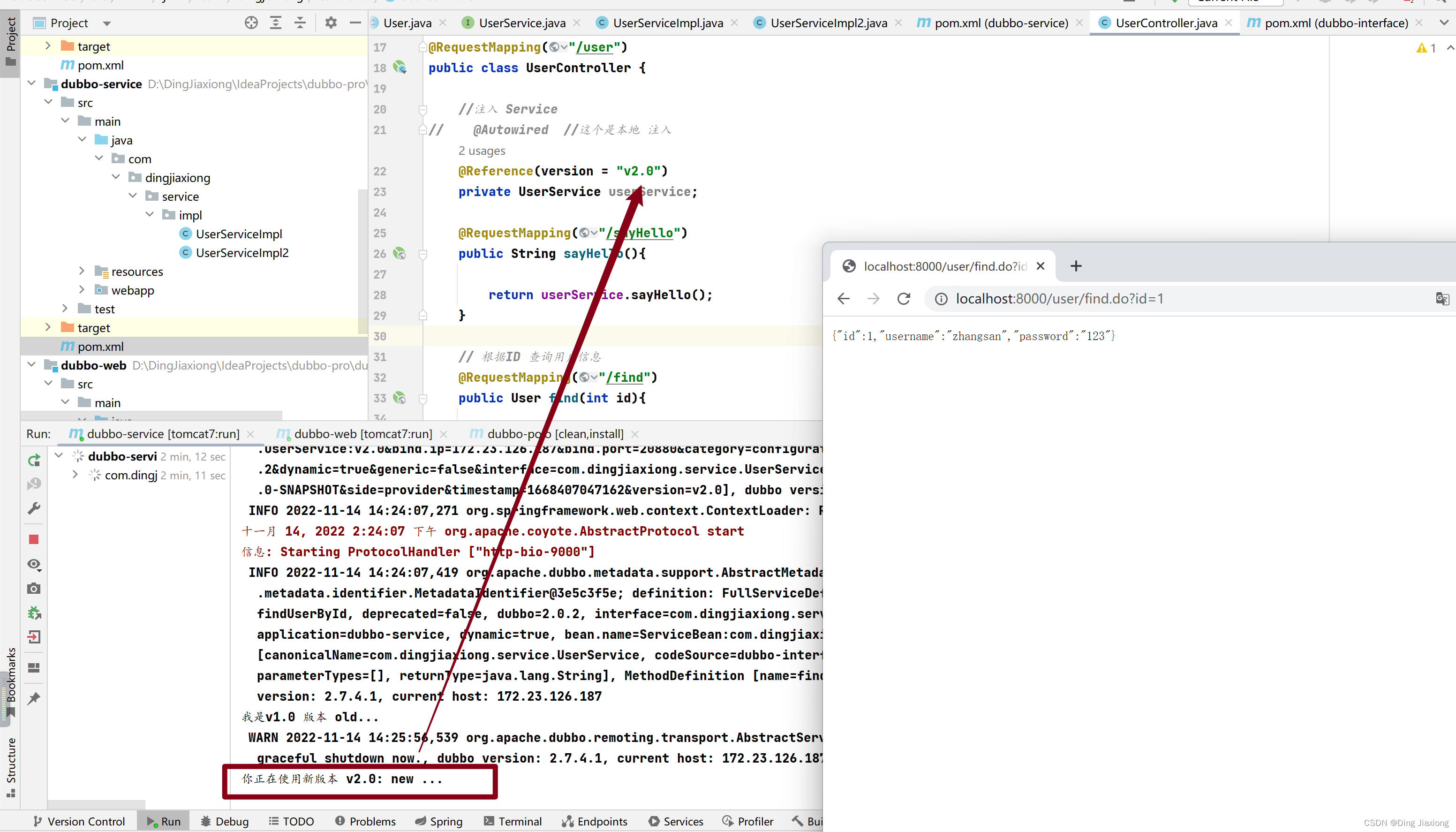Open the Project view dropdown
This screenshot has width=1456, height=832.
[107, 23]
